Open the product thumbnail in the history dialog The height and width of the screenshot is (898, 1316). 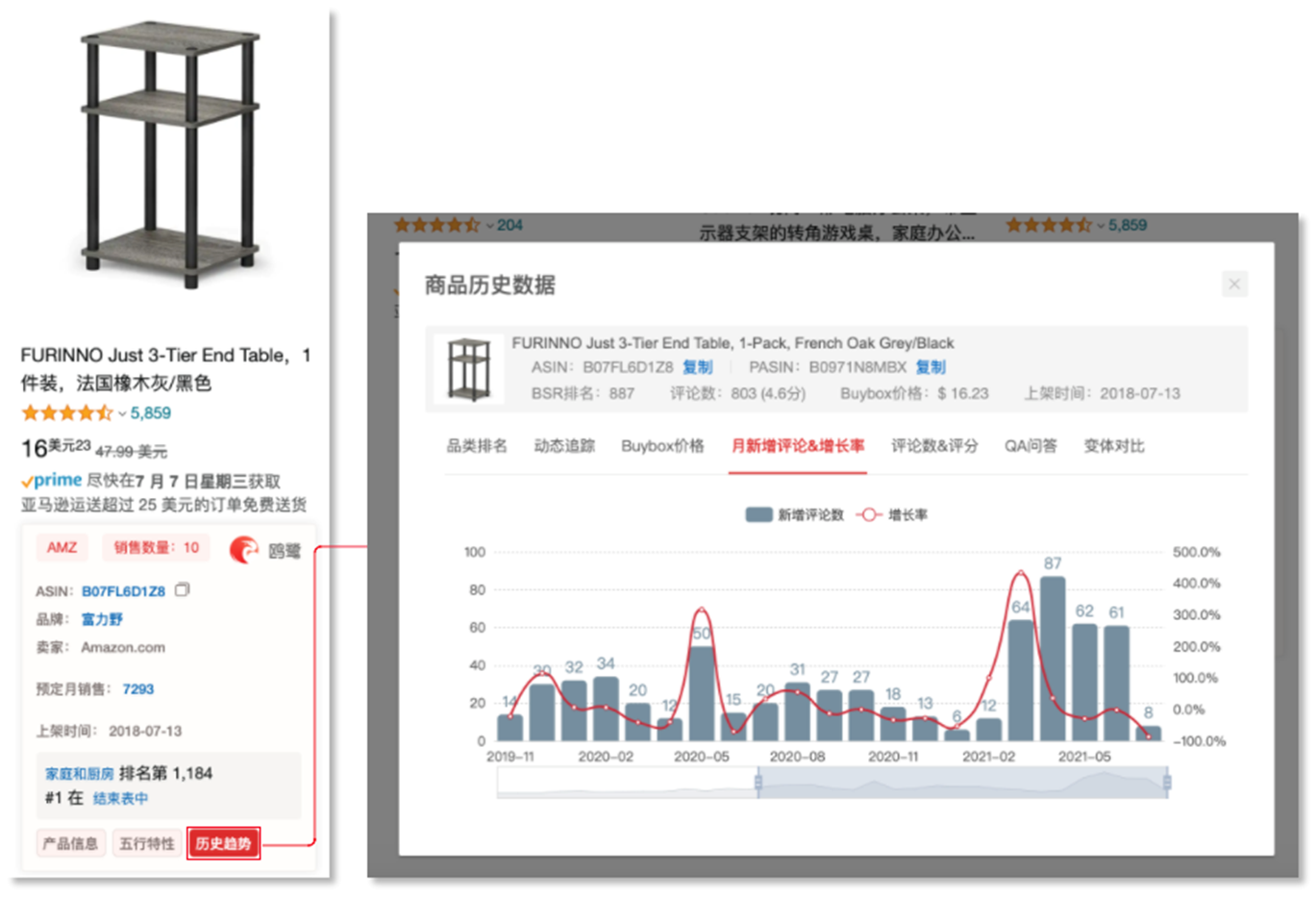coord(468,369)
